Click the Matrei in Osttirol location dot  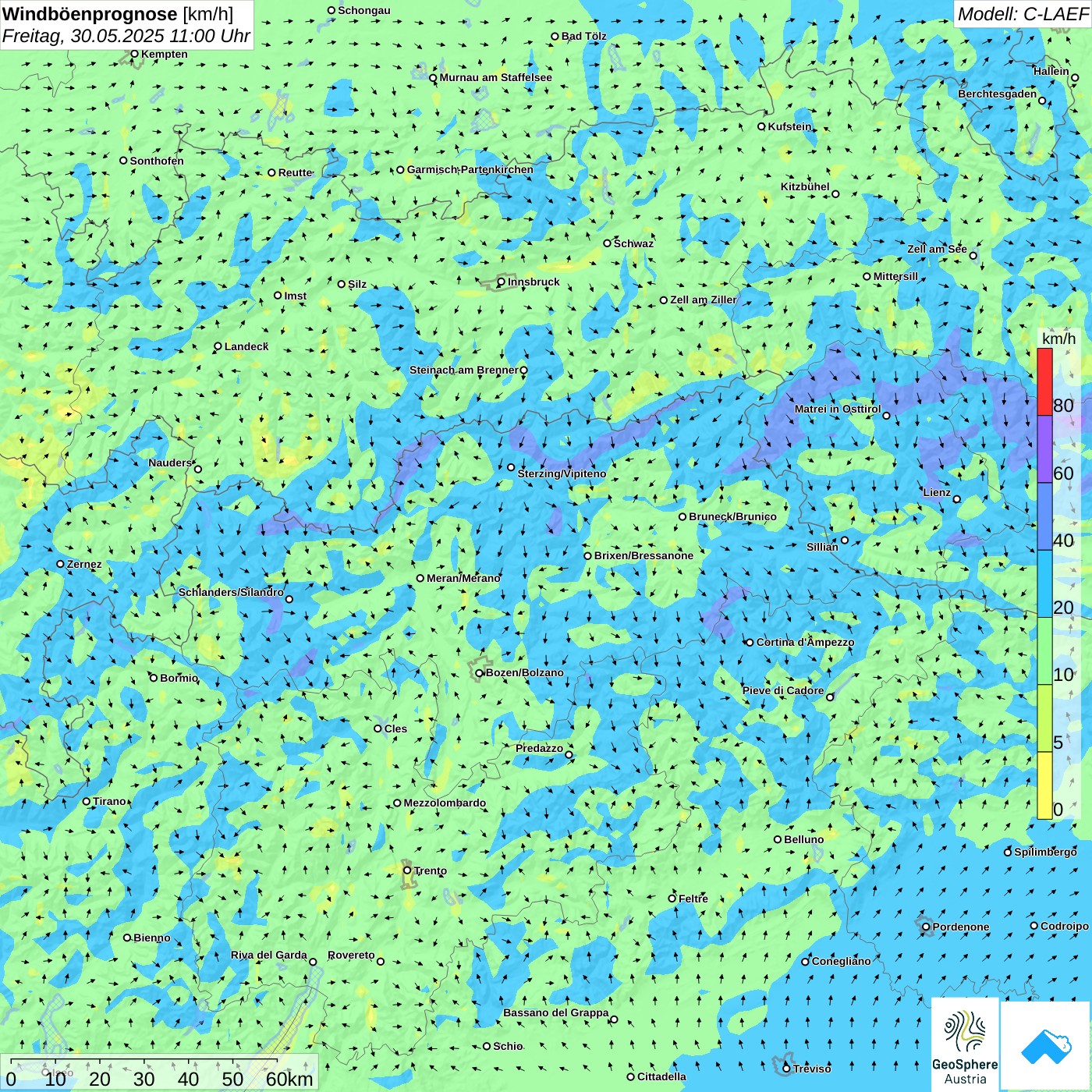point(887,415)
